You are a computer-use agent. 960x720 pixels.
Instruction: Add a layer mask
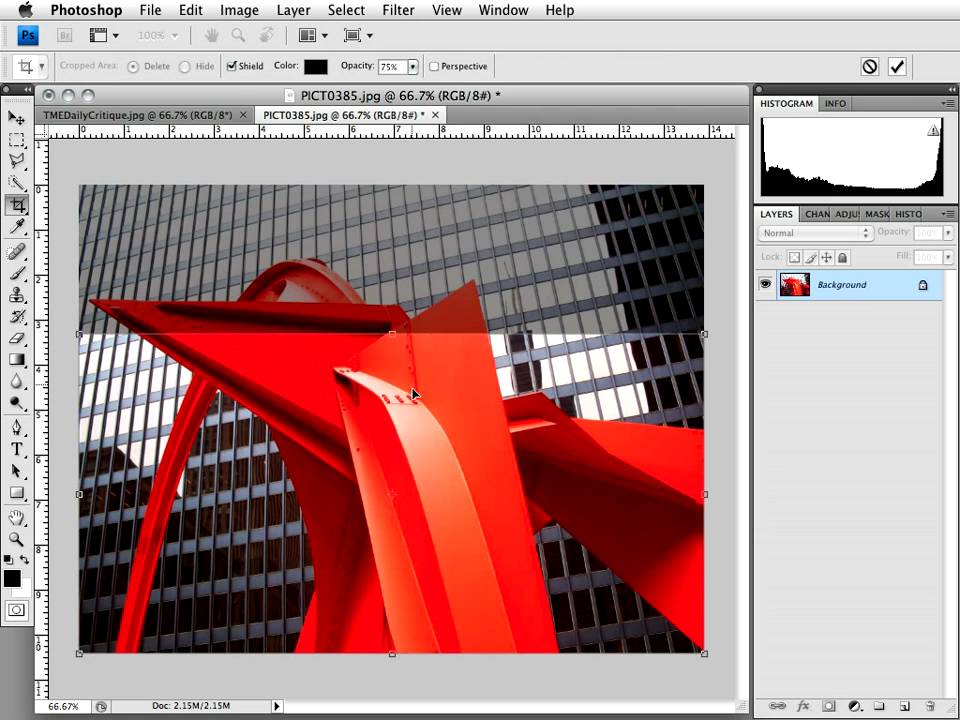pos(828,706)
